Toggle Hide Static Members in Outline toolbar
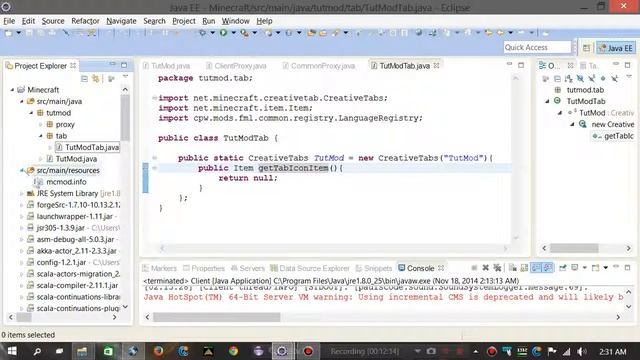Image resolution: width=640 pixels, height=360 pixels. pos(591,78)
